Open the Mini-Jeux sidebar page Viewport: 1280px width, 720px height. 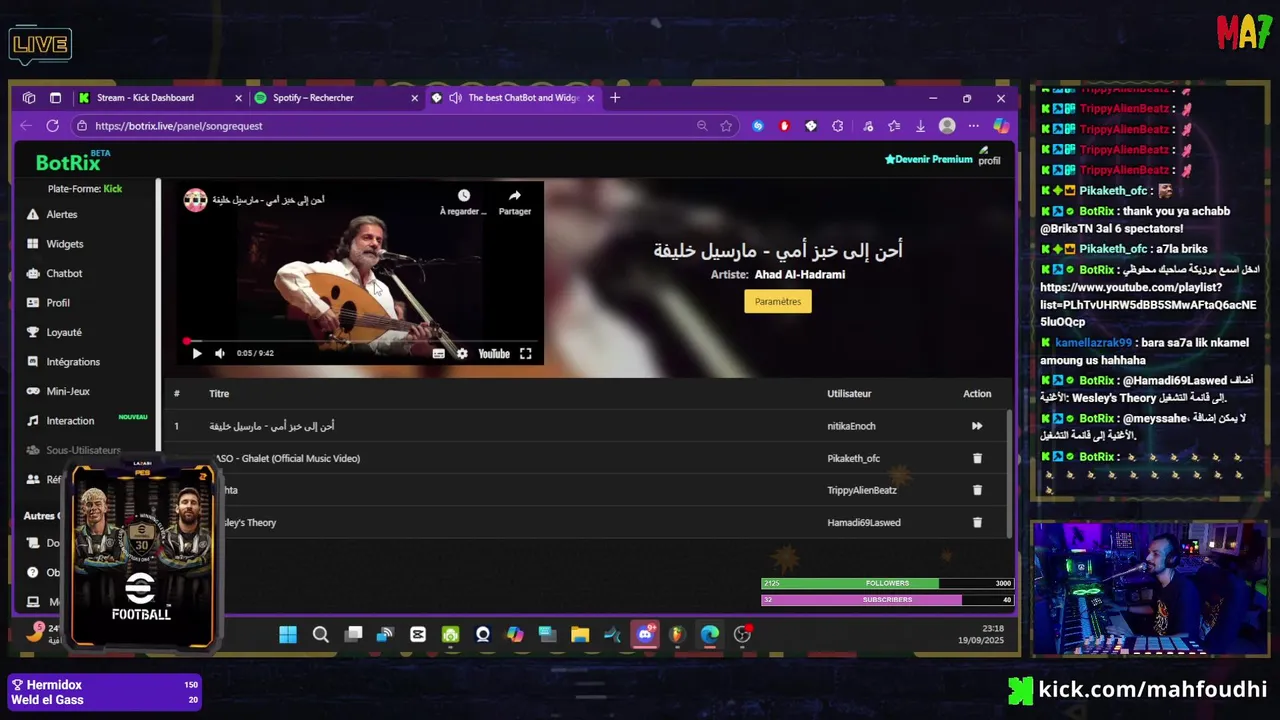pyautogui.click(x=68, y=391)
